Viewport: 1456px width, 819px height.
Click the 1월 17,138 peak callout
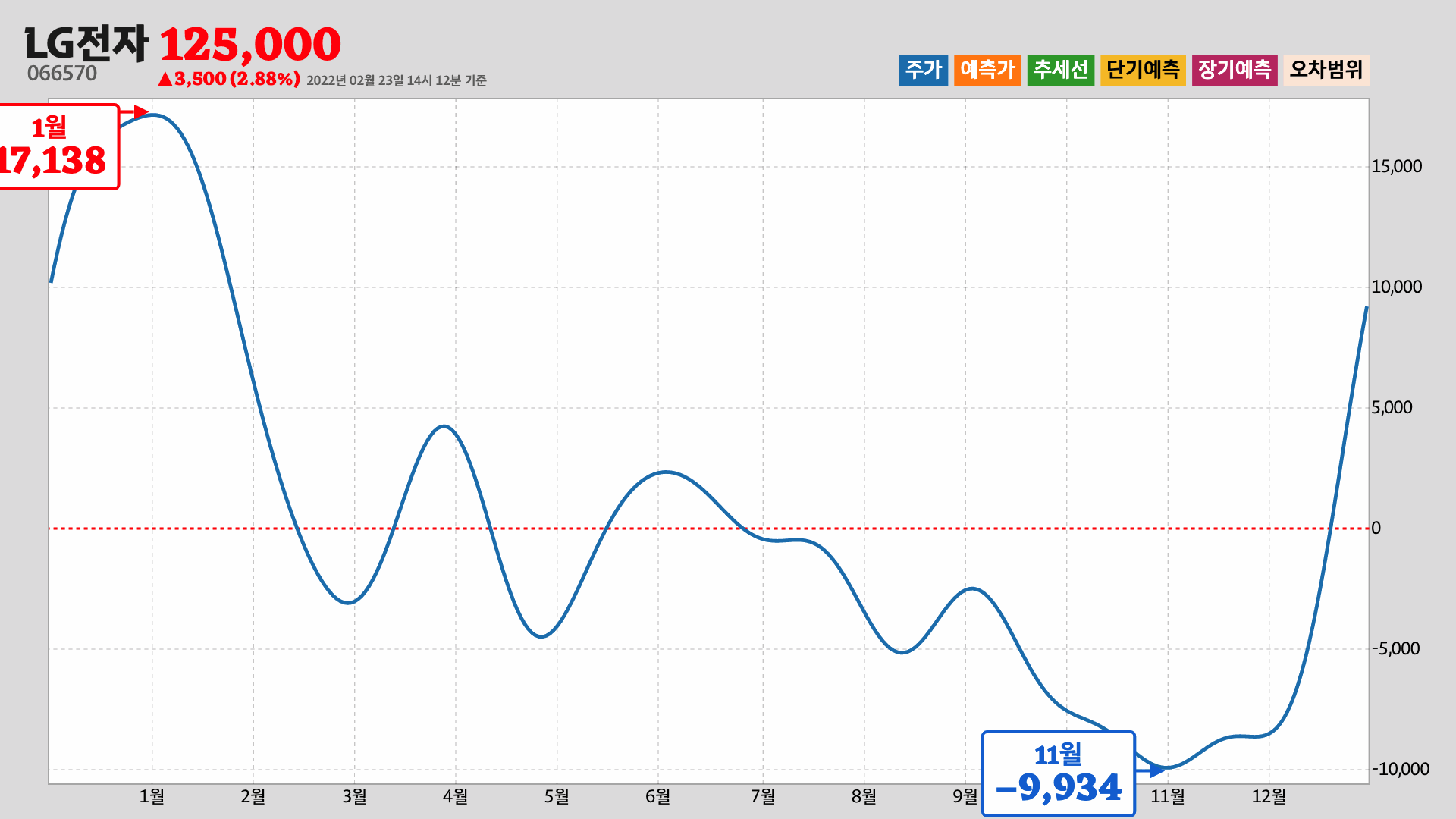point(59,146)
